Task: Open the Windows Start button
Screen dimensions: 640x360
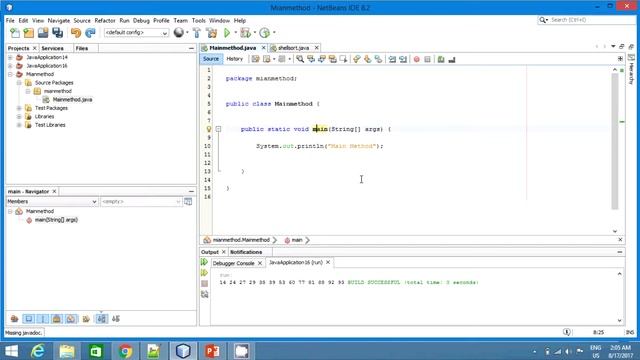Action: coord(11,351)
